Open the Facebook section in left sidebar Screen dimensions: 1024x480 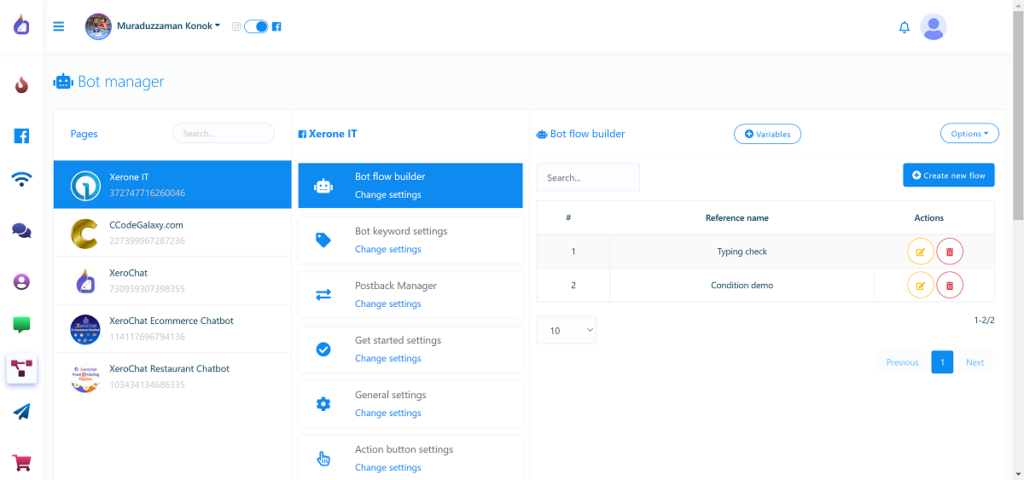click(x=21, y=136)
